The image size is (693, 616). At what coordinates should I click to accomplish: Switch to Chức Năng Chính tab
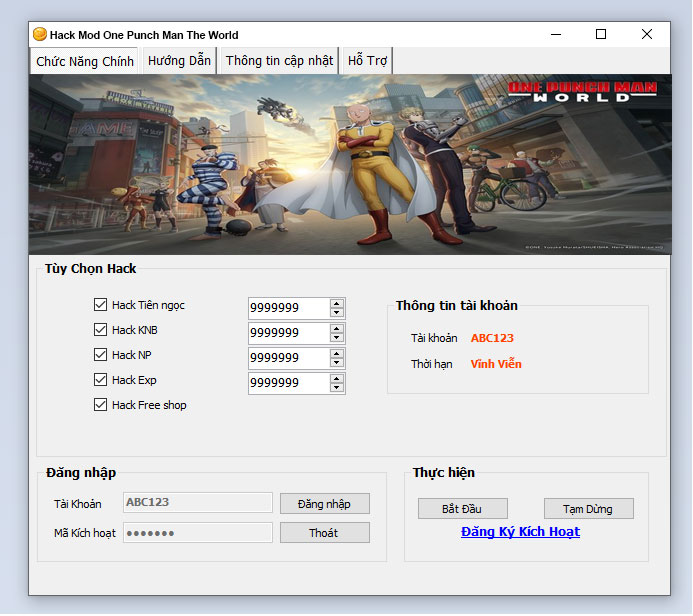coord(84,61)
